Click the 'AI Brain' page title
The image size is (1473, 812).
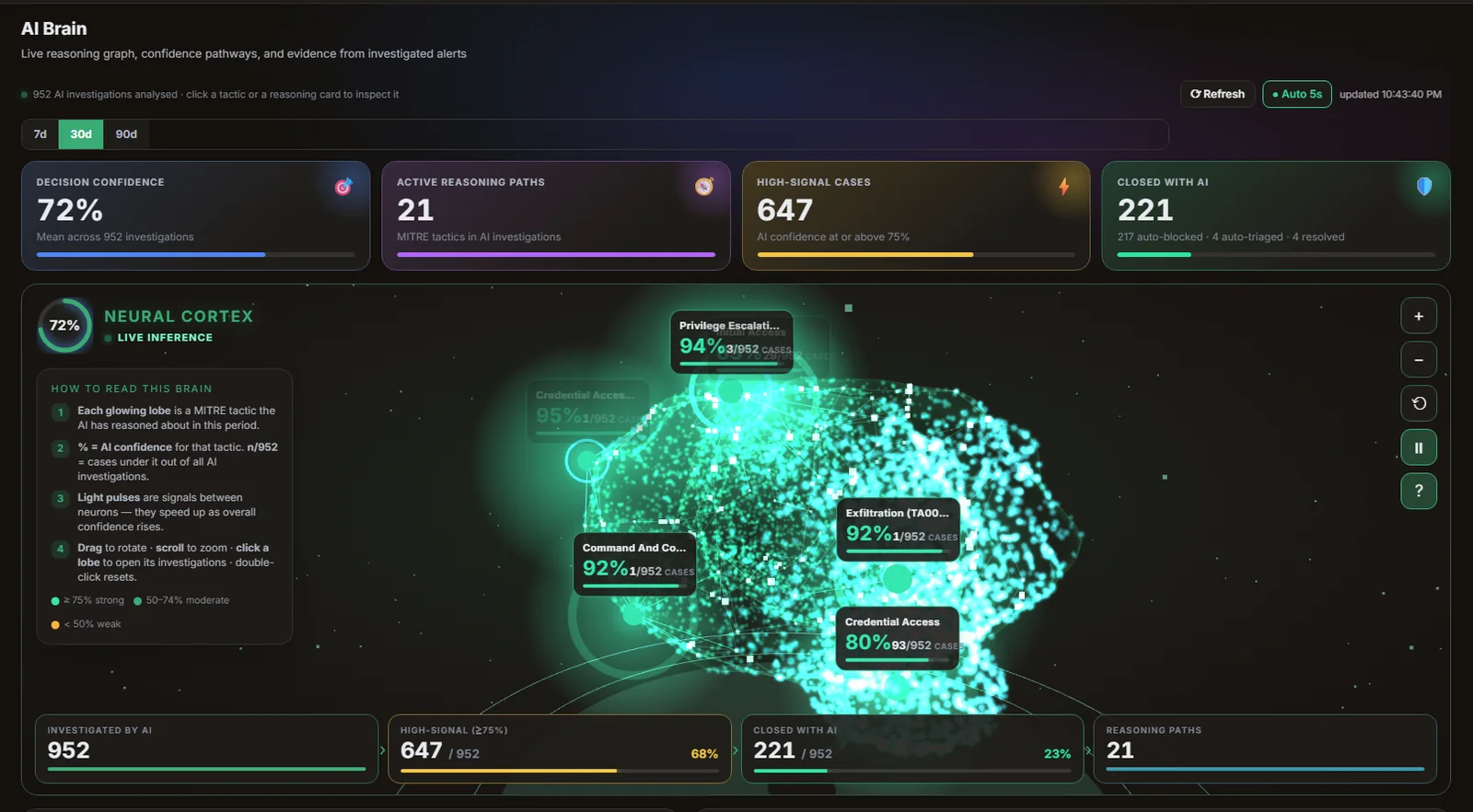(53, 29)
